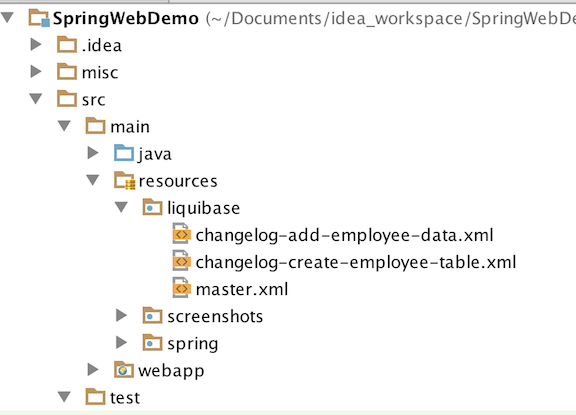Click the changelog-add-employee-data.xml file icon
The height and width of the screenshot is (415, 576).
coord(181,234)
